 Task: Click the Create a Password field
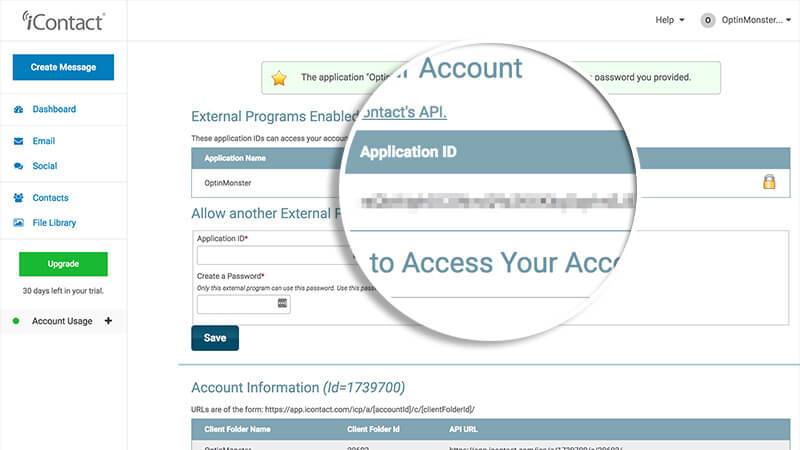pos(243,304)
